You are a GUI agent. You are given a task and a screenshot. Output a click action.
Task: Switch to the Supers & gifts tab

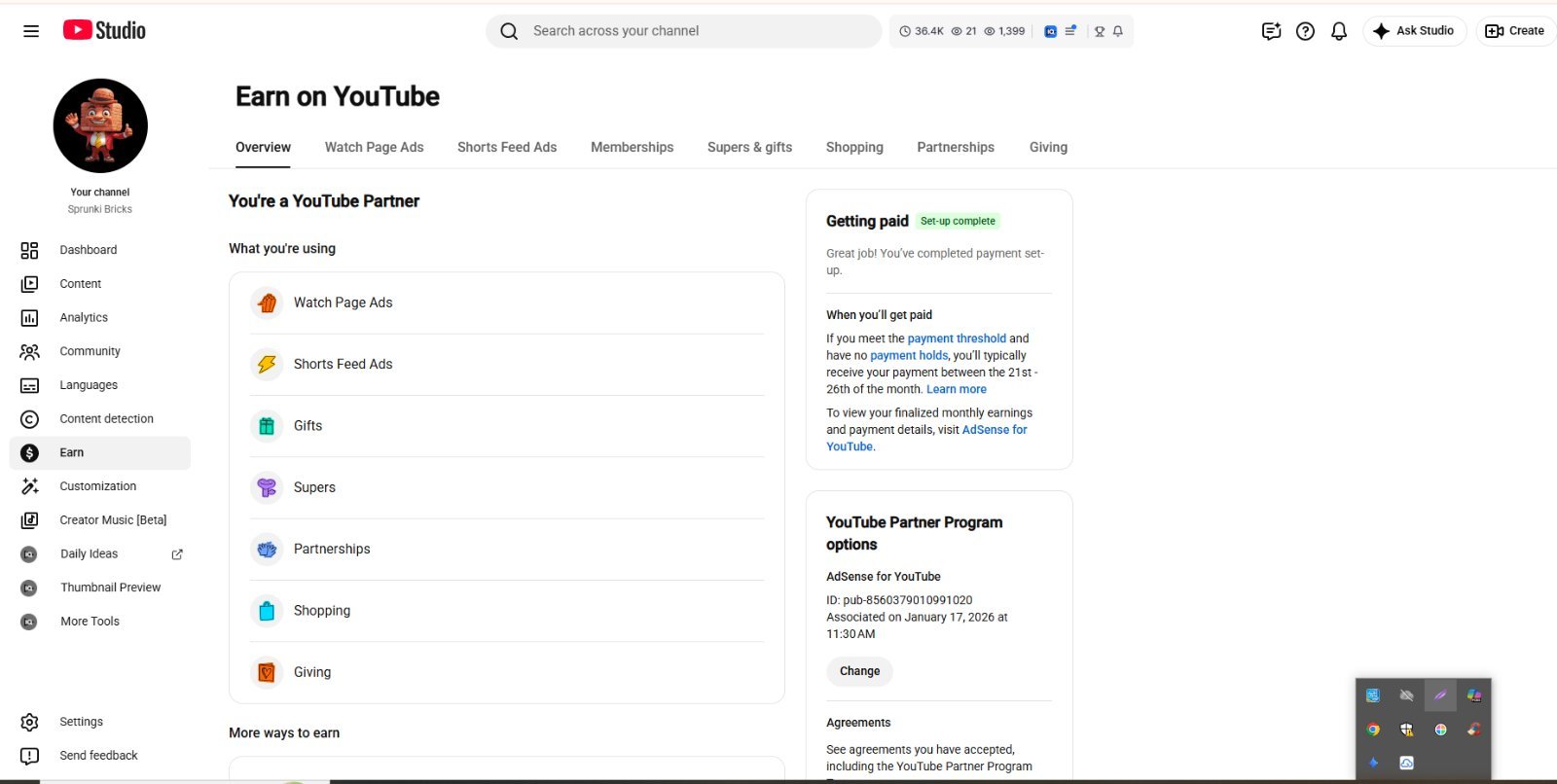[x=750, y=147]
